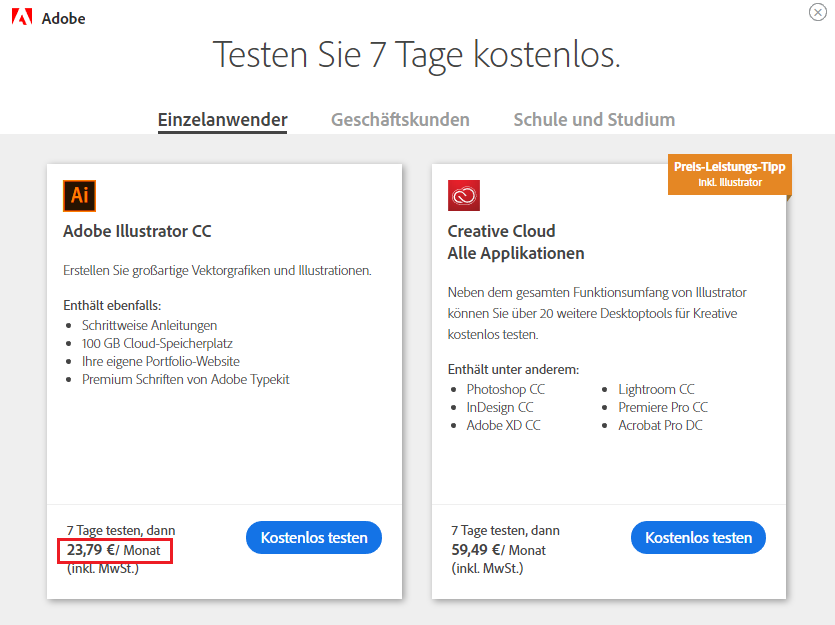This screenshot has width=835, height=625.
Task: Click 100 GB Cloud-Speicherplatz list item
Action: [x=157, y=343]
